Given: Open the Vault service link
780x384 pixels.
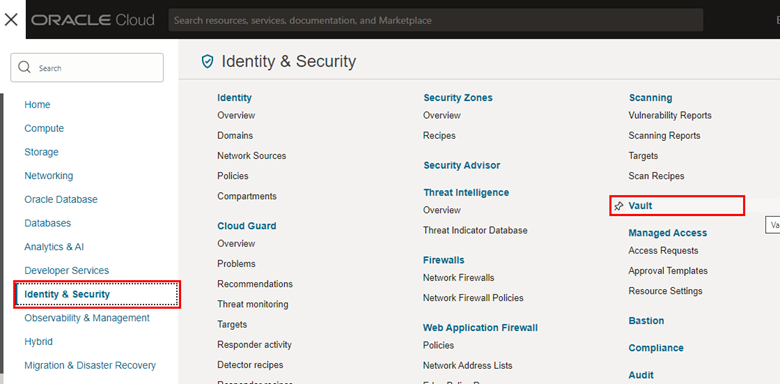Looking at the screenshot, I should click(640, 205).
